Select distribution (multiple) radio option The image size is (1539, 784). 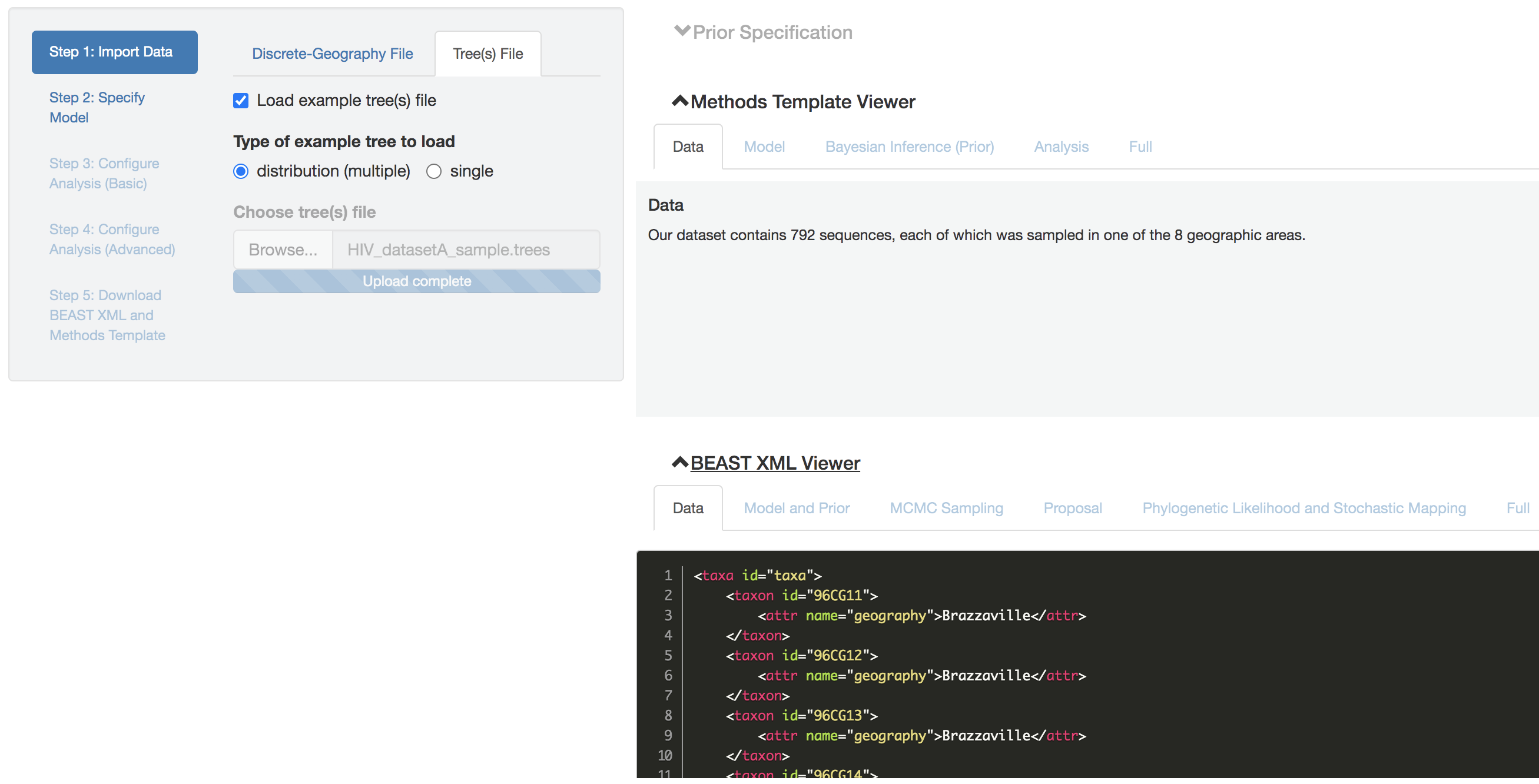tap(241, 171)
